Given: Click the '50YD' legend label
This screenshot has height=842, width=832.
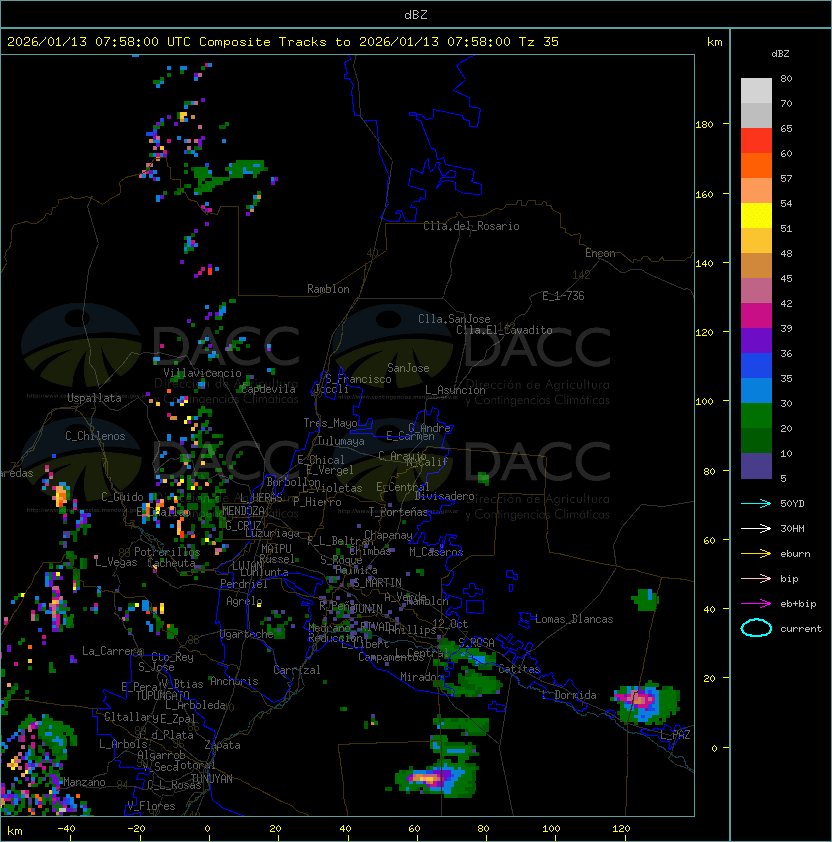Looking at the screenshot, I should (x=792, y=503).
